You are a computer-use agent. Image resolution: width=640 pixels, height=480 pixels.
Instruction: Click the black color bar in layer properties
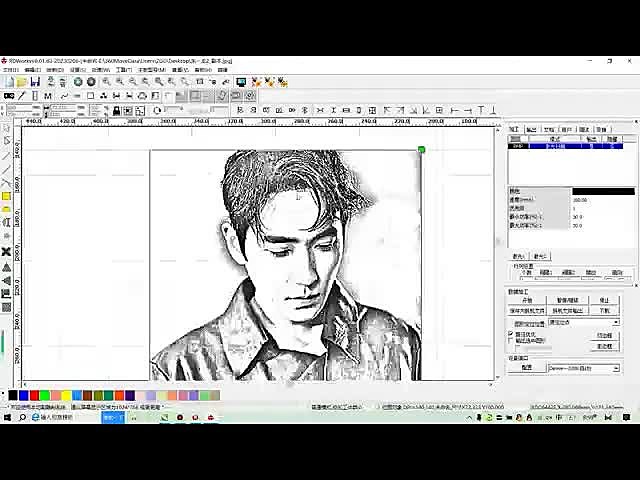603,191
